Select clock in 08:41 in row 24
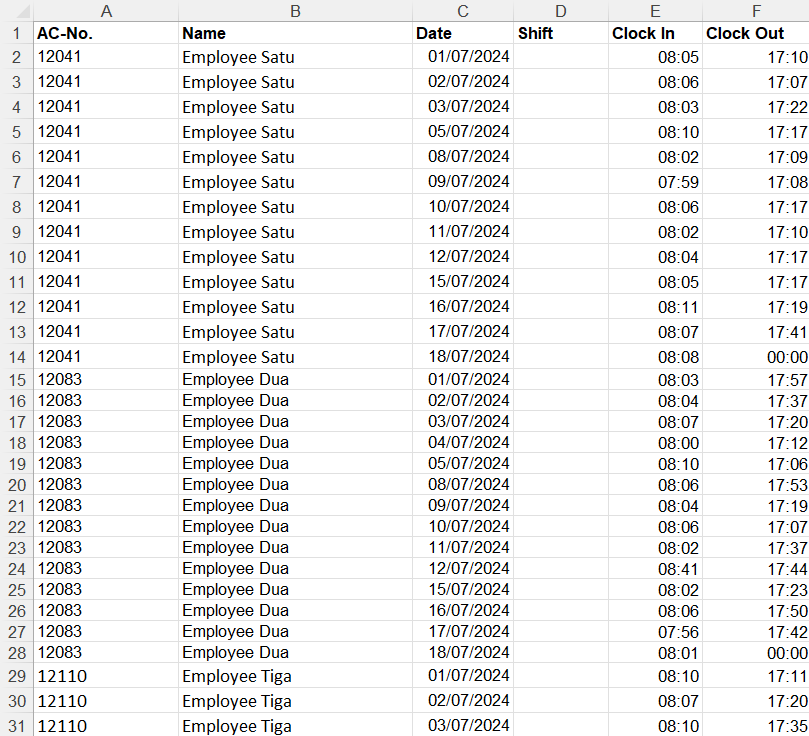This screenshot has height=736, width=809. (x=655, y=568)
